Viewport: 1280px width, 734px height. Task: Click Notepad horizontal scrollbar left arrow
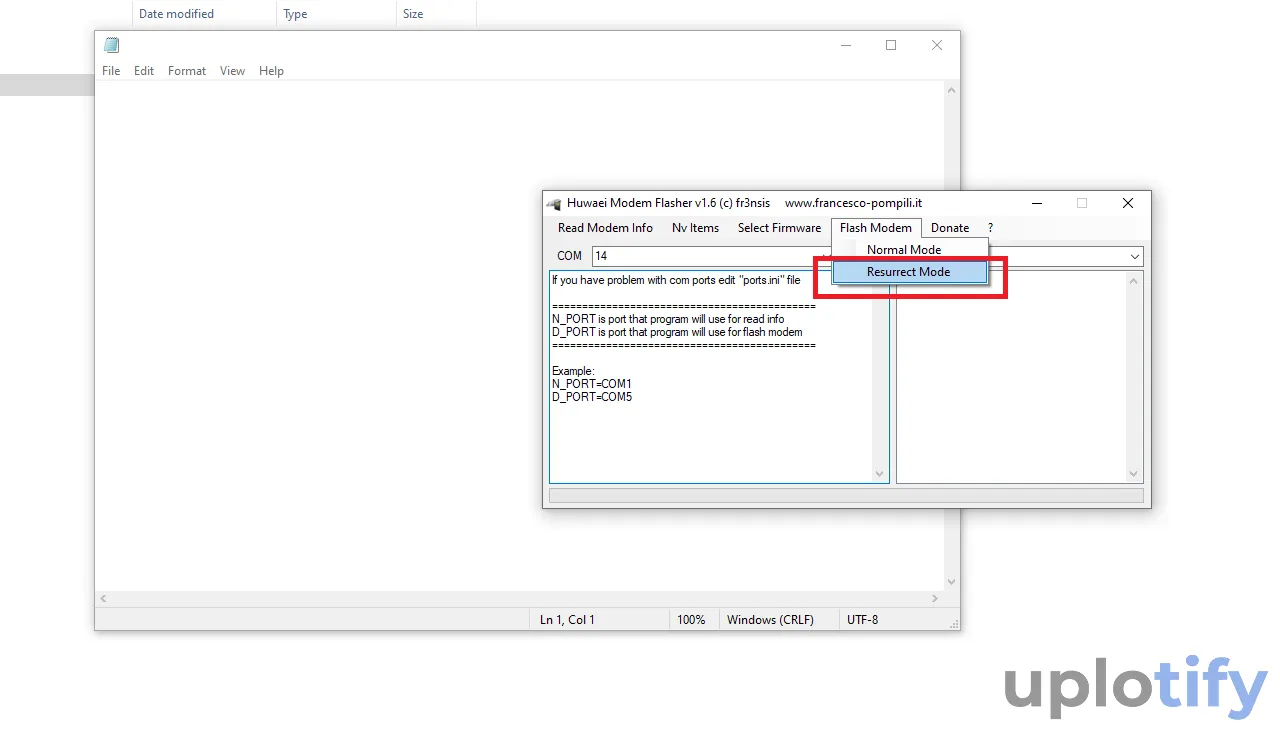coord(104,599)
